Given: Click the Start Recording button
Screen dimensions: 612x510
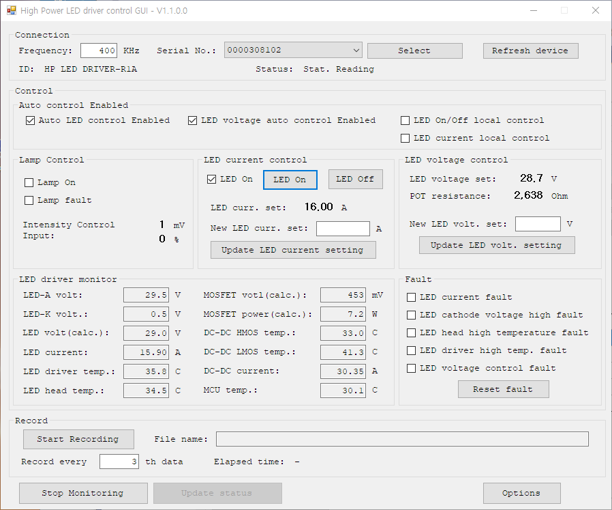Looking at the screenshot, I should (x=78, y=439).
